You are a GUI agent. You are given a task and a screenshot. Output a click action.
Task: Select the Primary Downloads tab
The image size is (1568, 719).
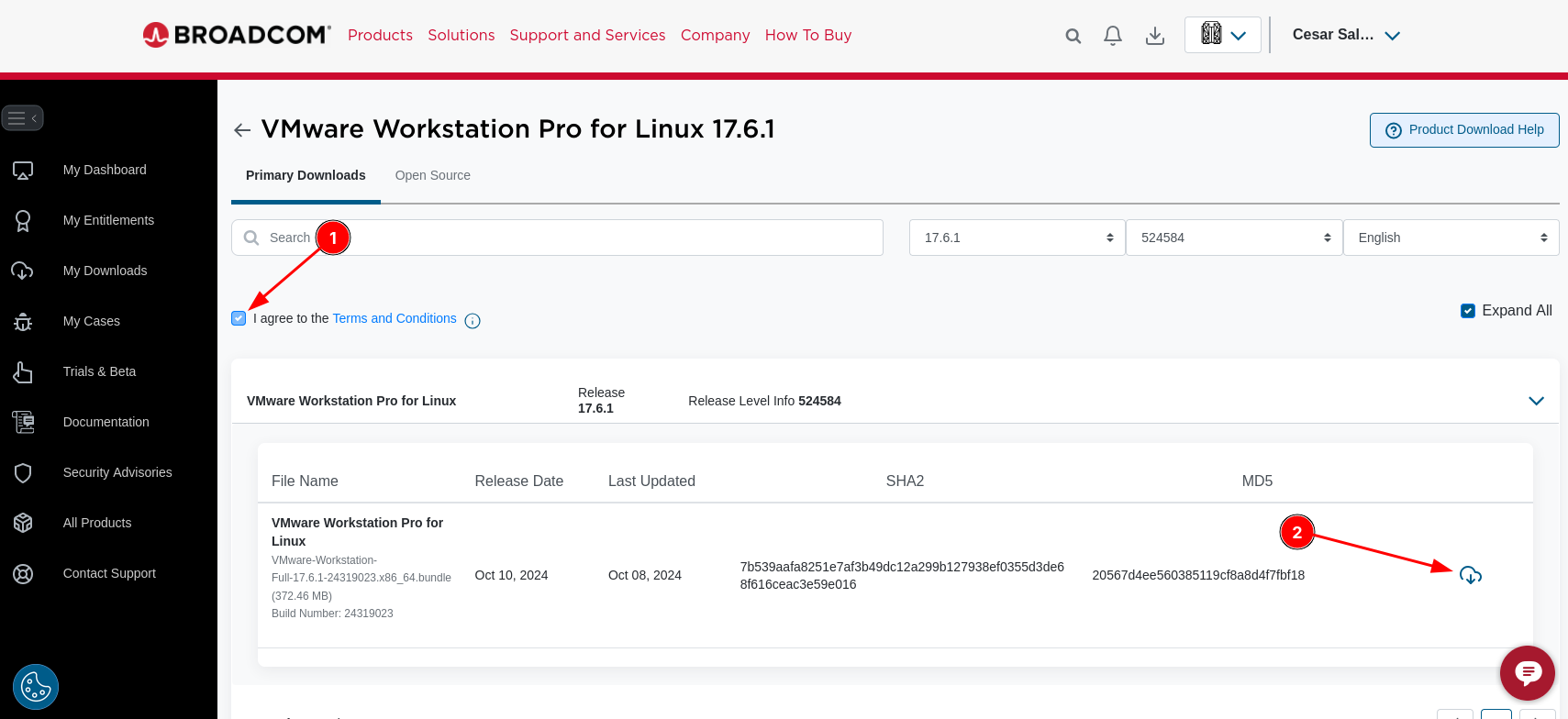coord(306,175)
